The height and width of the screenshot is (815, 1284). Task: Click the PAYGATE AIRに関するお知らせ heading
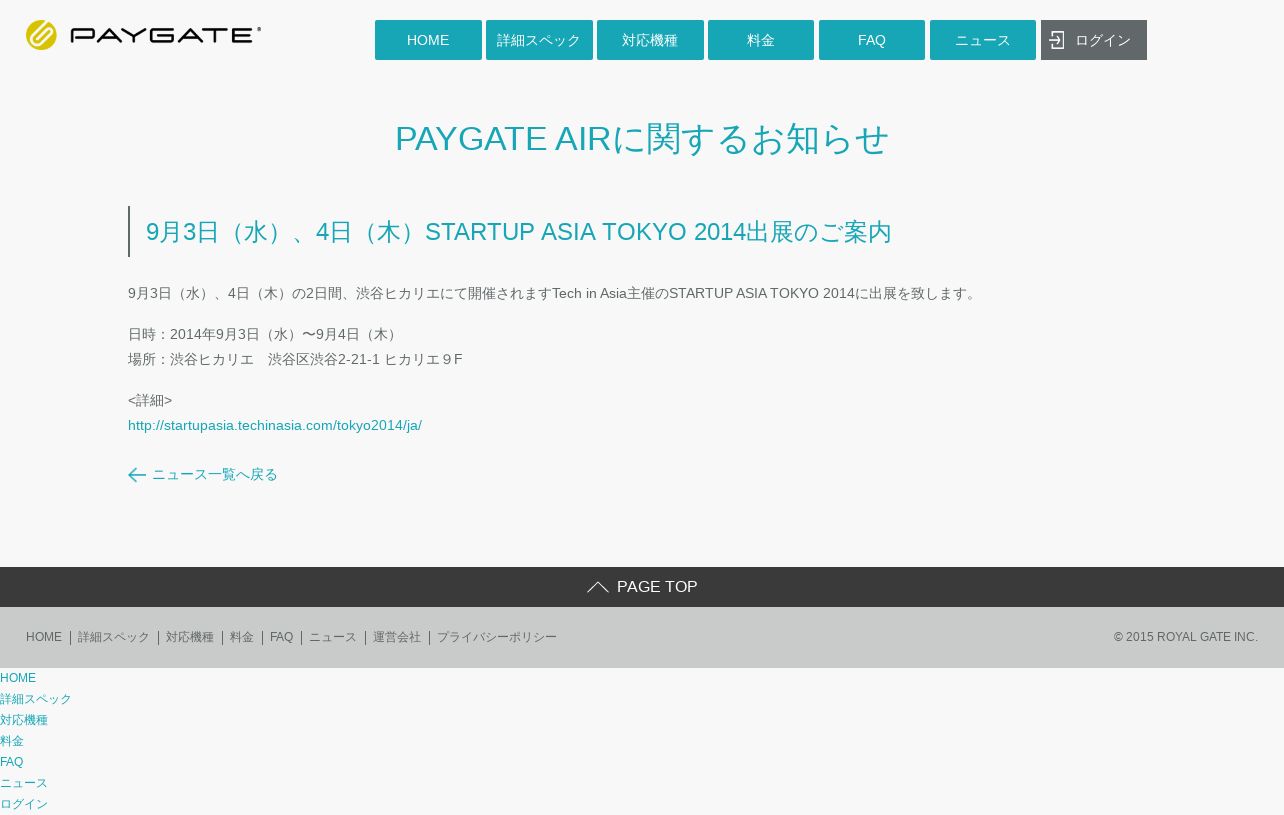click(x=642, y=138)
